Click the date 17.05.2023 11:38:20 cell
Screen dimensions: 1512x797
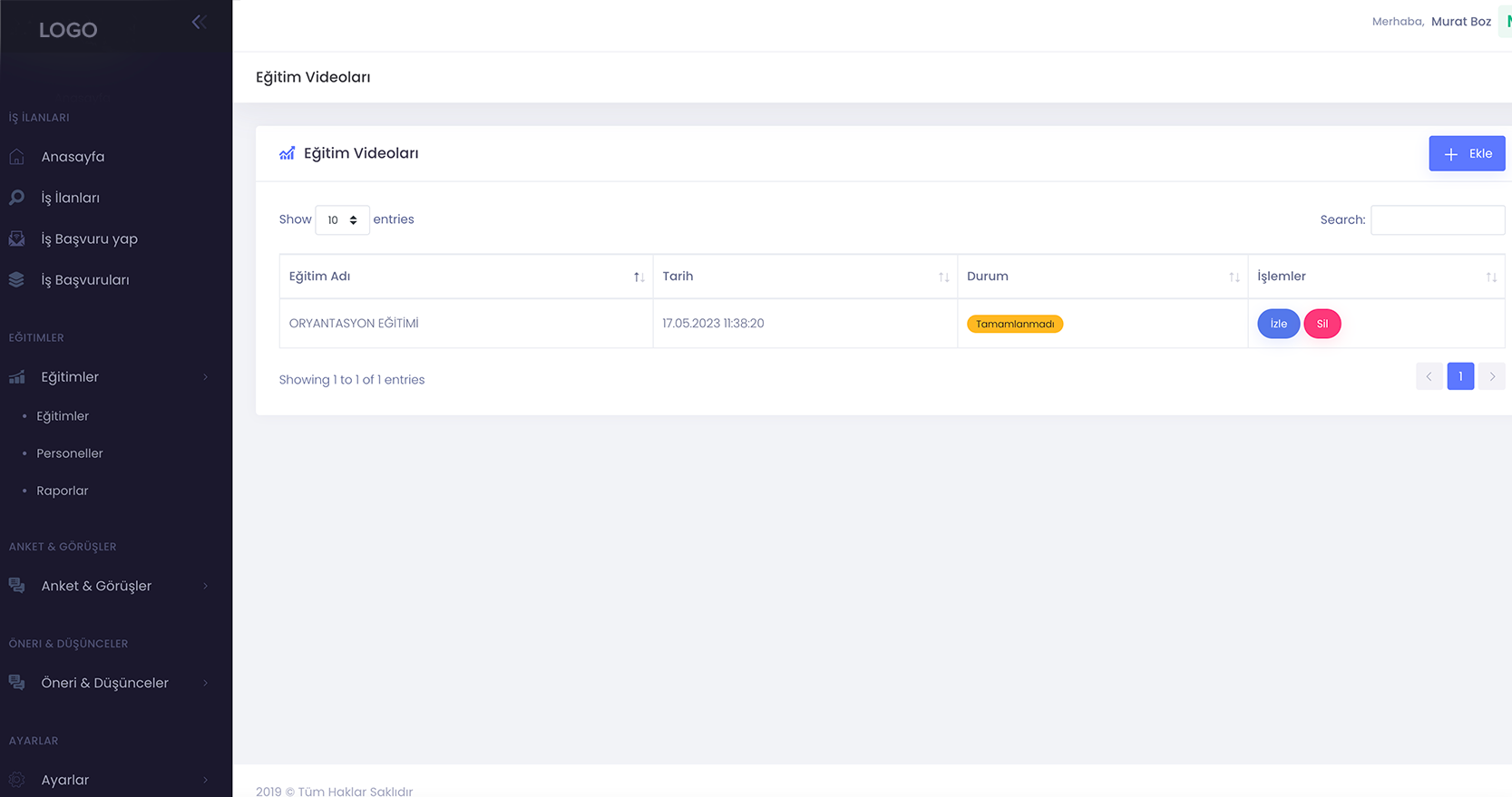click(x=805, y=324)
